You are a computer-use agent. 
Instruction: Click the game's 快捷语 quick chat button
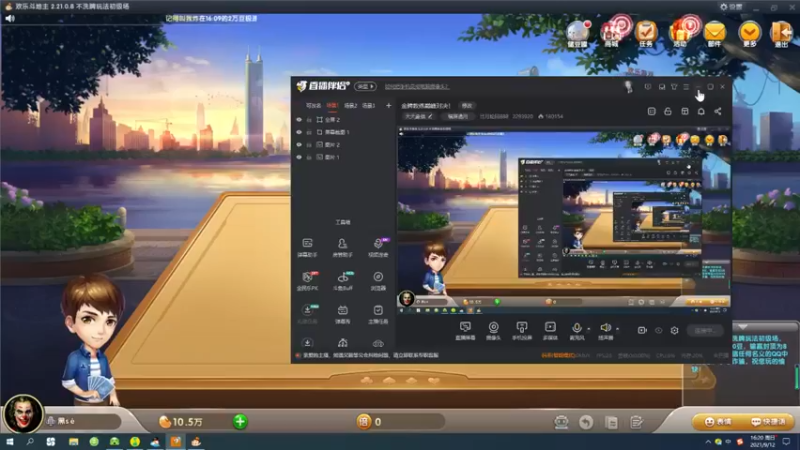click(x=768, y=422)
